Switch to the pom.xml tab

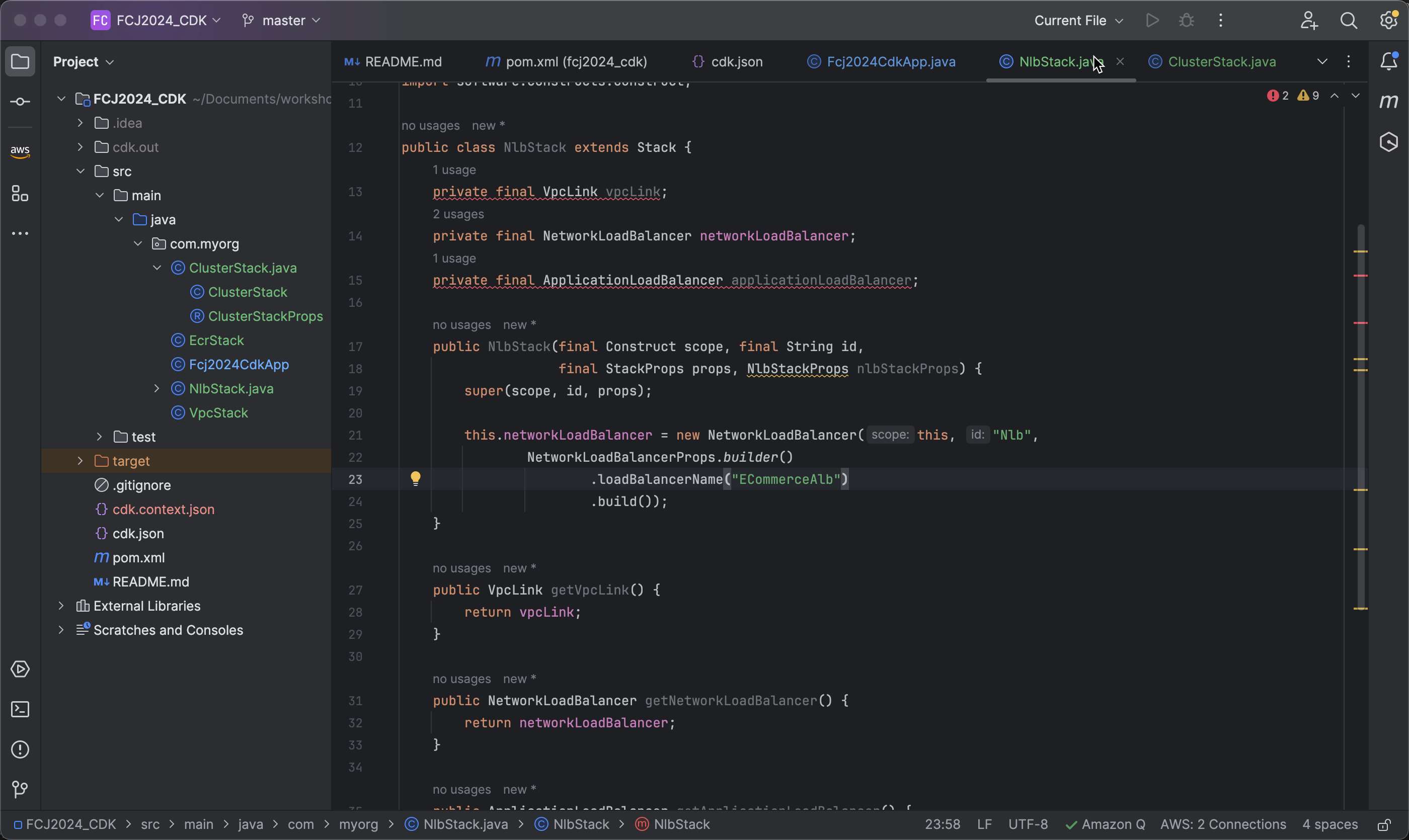pos(567,62)
